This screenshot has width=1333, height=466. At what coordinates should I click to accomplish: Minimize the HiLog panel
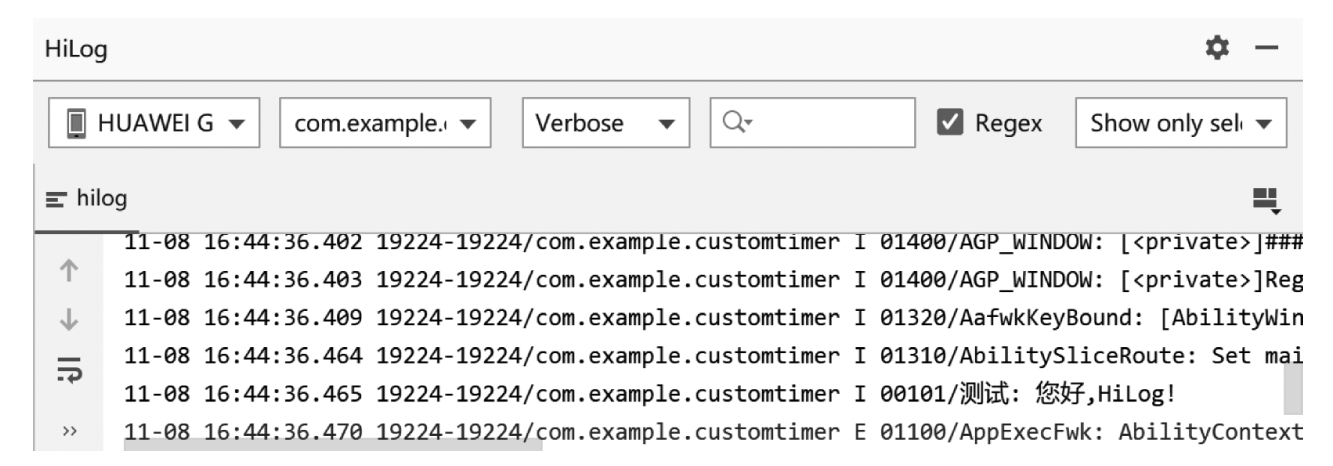click(x=1264, y=46)
